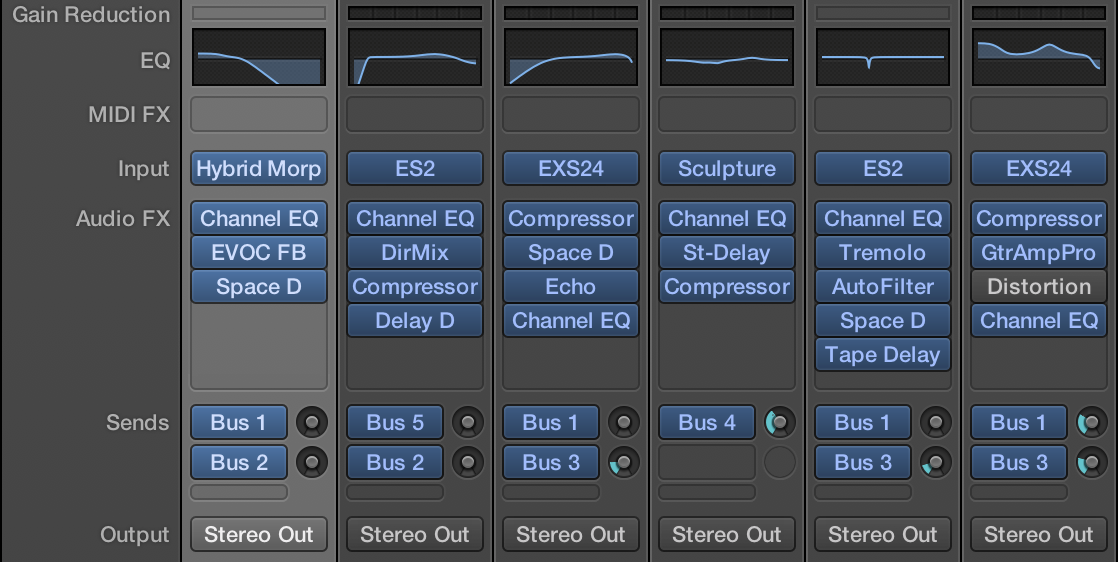This screenshot has height=562, width=1118.
Task: Click Bus 1 send knob on EXS24 GtrAmpPro strip
Action: point(1092,422)
